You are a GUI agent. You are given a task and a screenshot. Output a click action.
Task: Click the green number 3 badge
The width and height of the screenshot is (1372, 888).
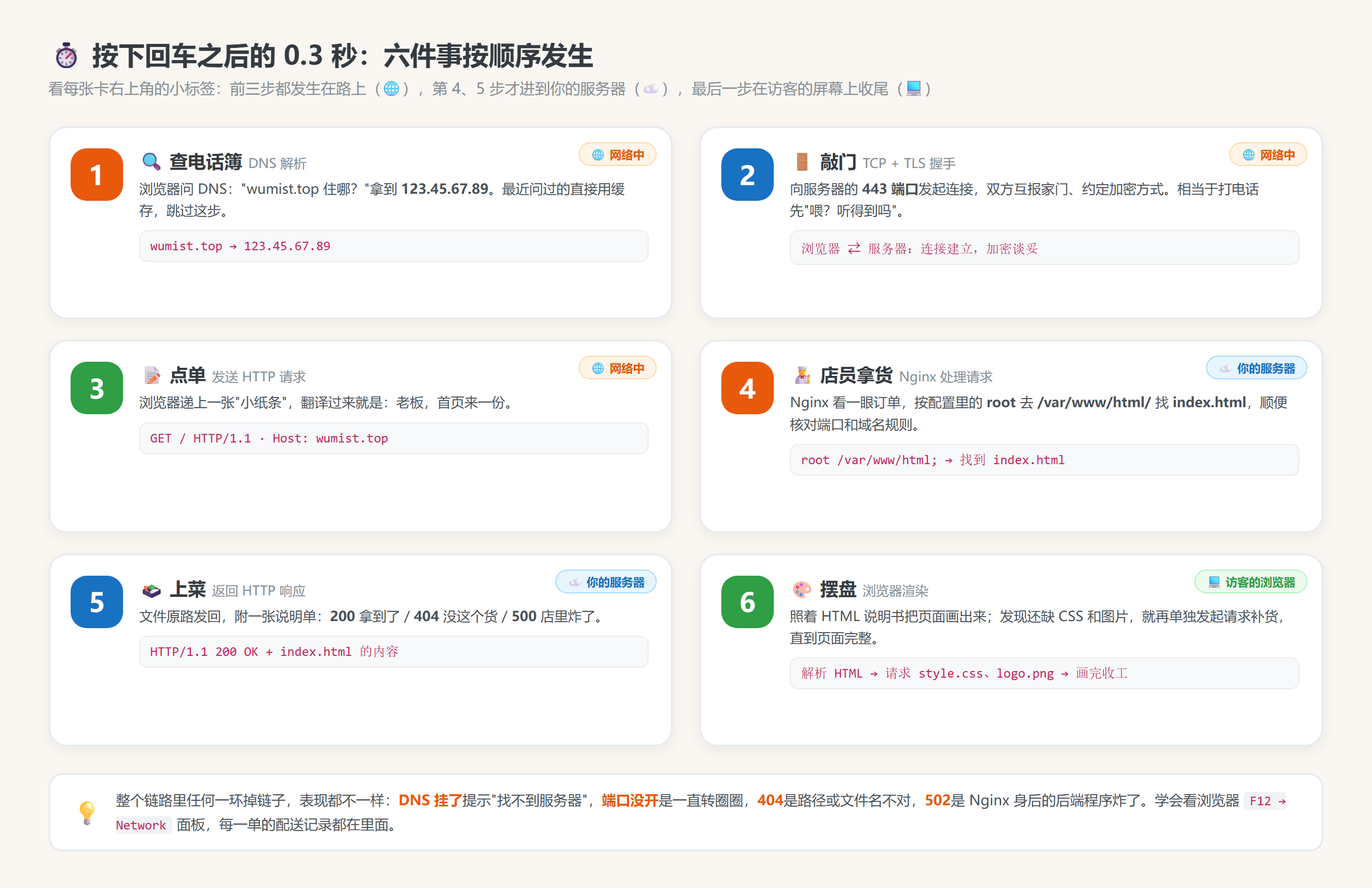tap(96, 388)
